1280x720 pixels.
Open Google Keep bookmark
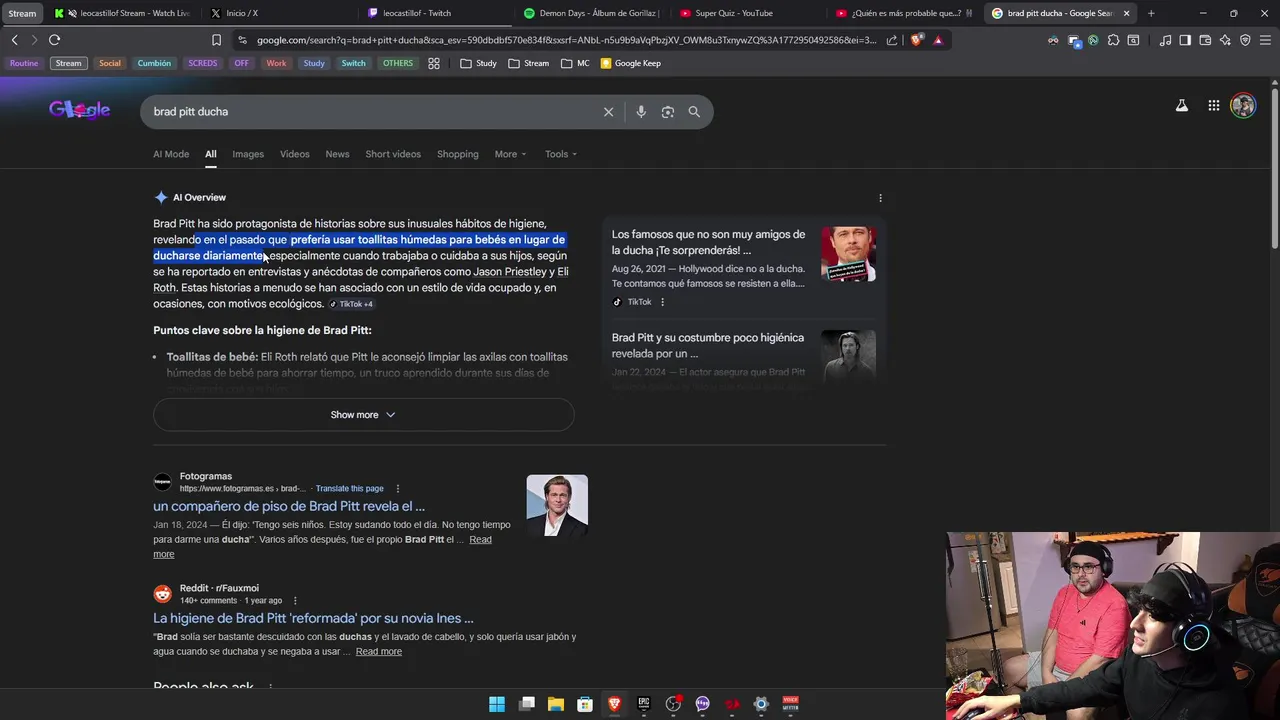[630, 63]
